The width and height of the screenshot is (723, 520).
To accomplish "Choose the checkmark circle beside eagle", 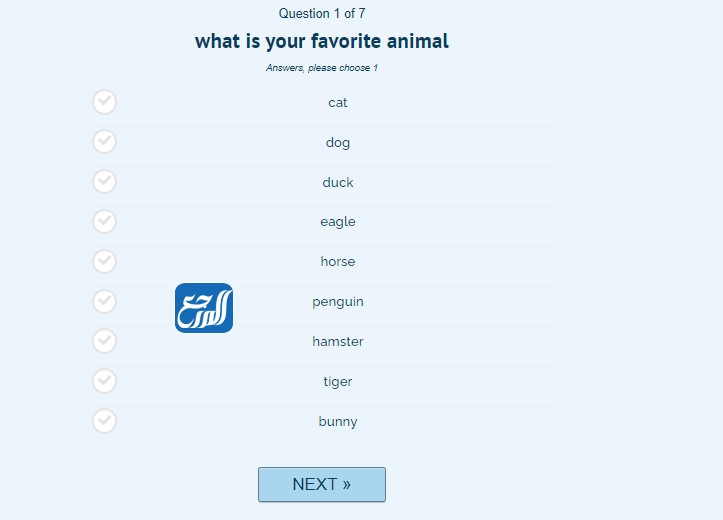I will click(x=104, y=221).
